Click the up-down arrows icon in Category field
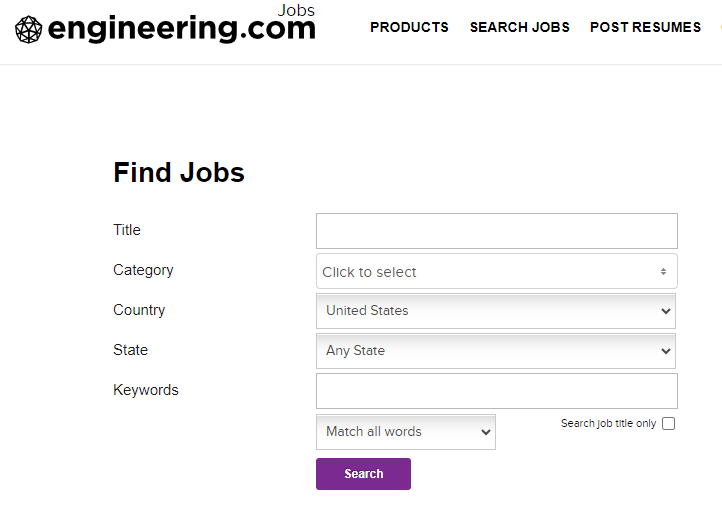Screen dimensions: 722x508 tap(663, 272)
